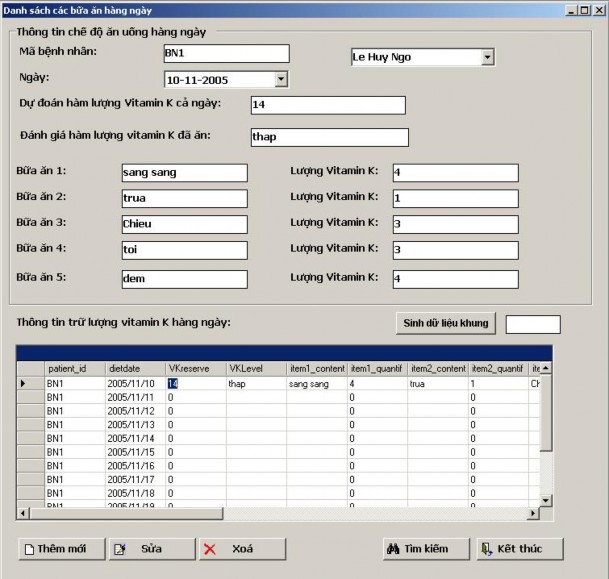The height and width of the screenshot is (579, 609).
Task: Click the Bữa ăn 3 field containing Chieu
Action: (183, 224)
